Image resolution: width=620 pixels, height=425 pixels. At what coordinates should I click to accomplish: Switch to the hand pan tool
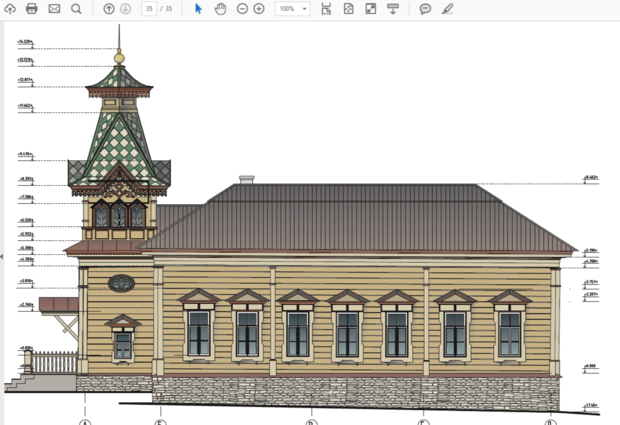(220, 8)
